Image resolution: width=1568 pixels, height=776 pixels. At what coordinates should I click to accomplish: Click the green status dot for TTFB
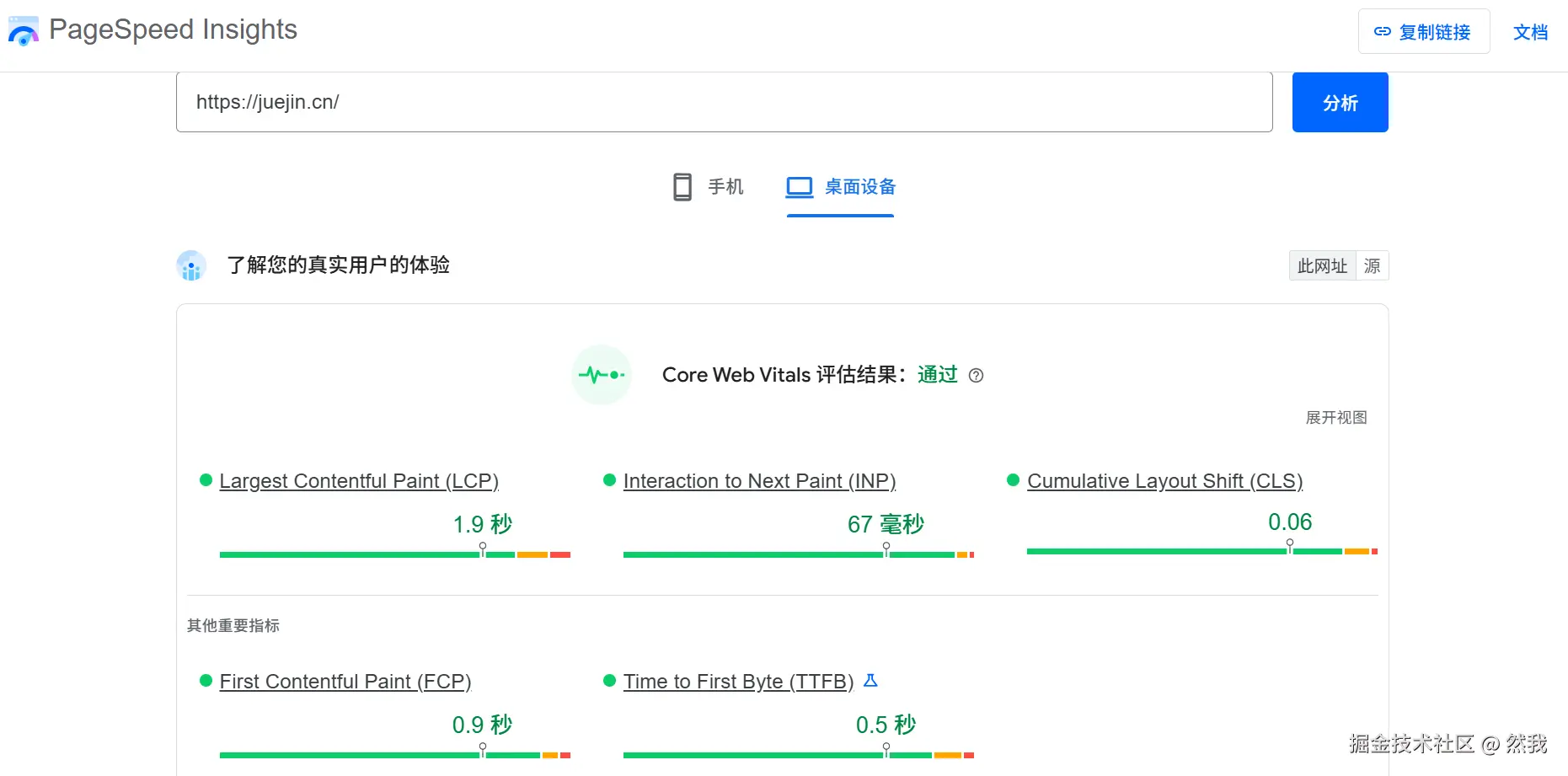pos(610,681)
